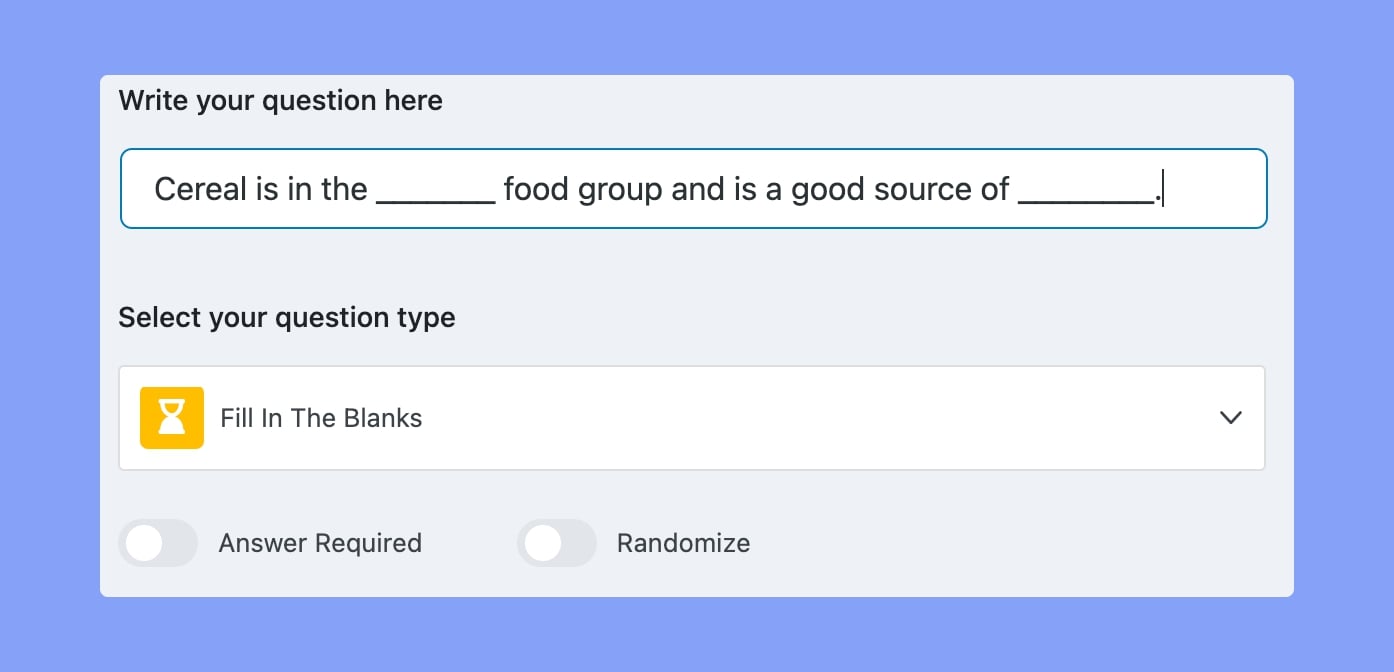Image resolution: width=1394 pixels, height=672 pixels.
Task: Click the "Write your question here" heading
Action: (x=280, y=101)
